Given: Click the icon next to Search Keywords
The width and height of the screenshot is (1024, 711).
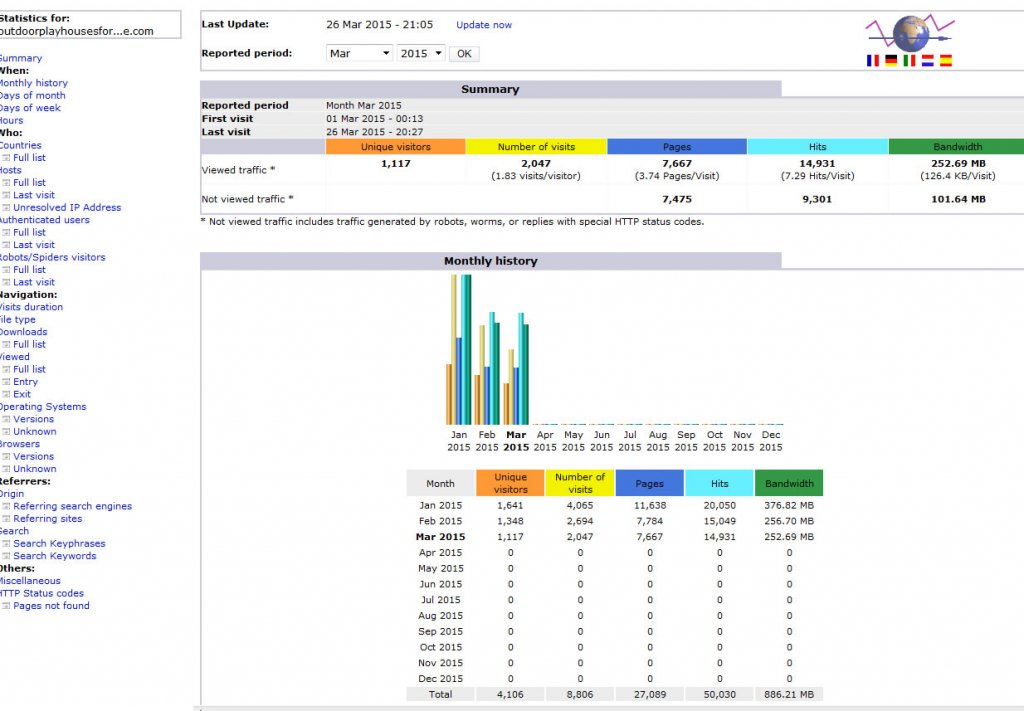Looking at the screenshot, I should 6,556.
